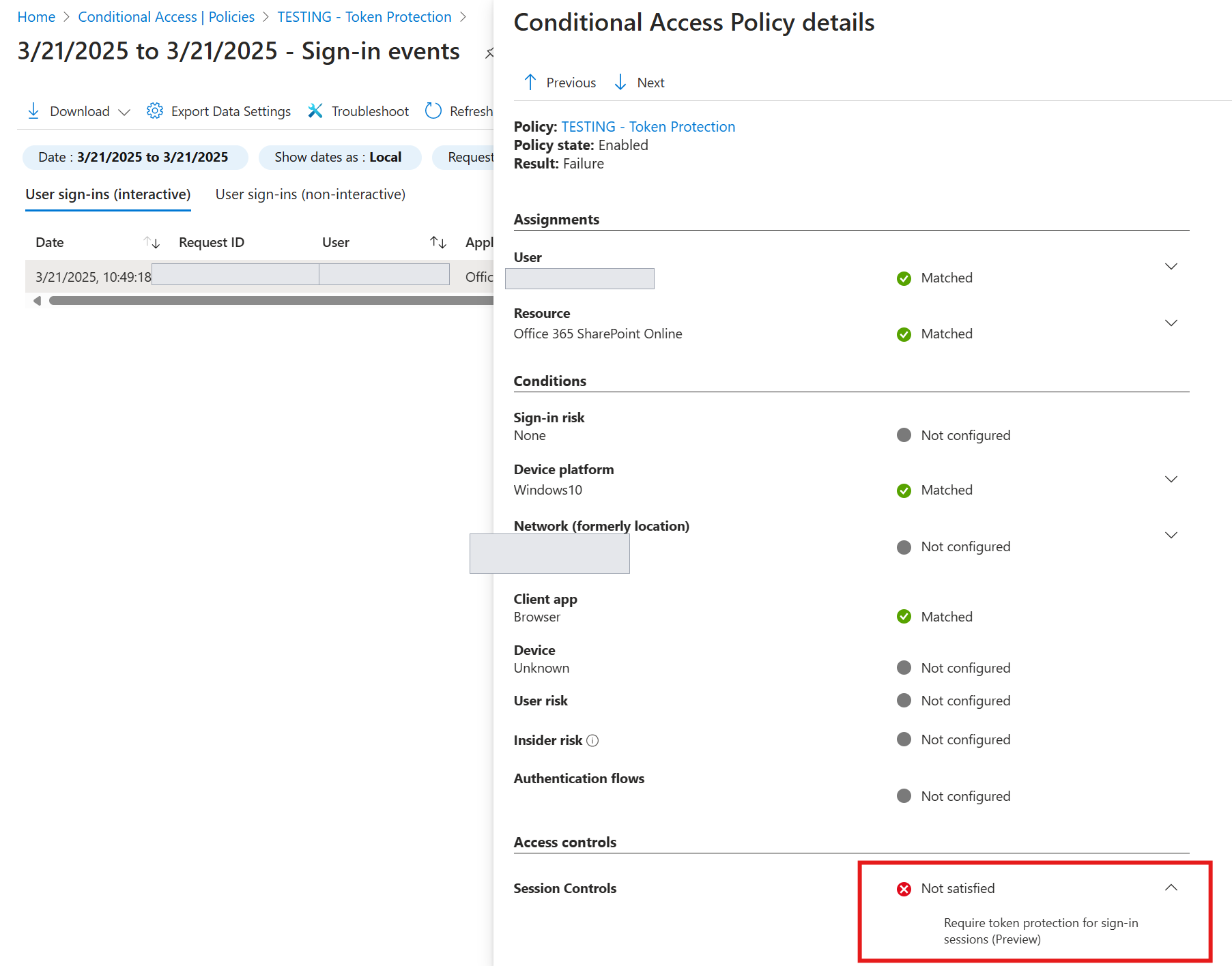This screenshot has height=966, width=1232.
Task: Click the Troubleshoot wrench icon
Action: [x=315, y=111]
